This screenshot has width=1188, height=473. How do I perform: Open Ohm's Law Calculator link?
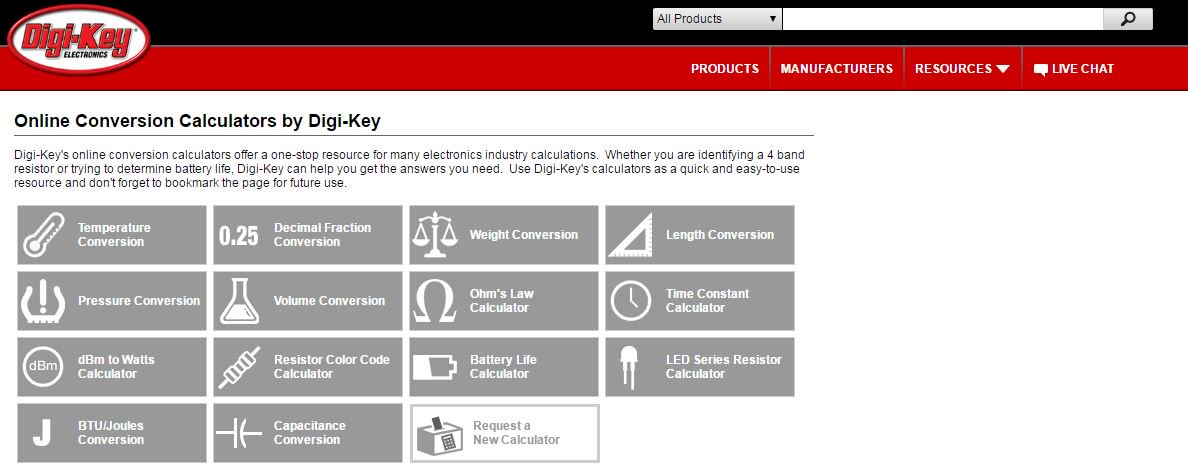click(502, 300)
